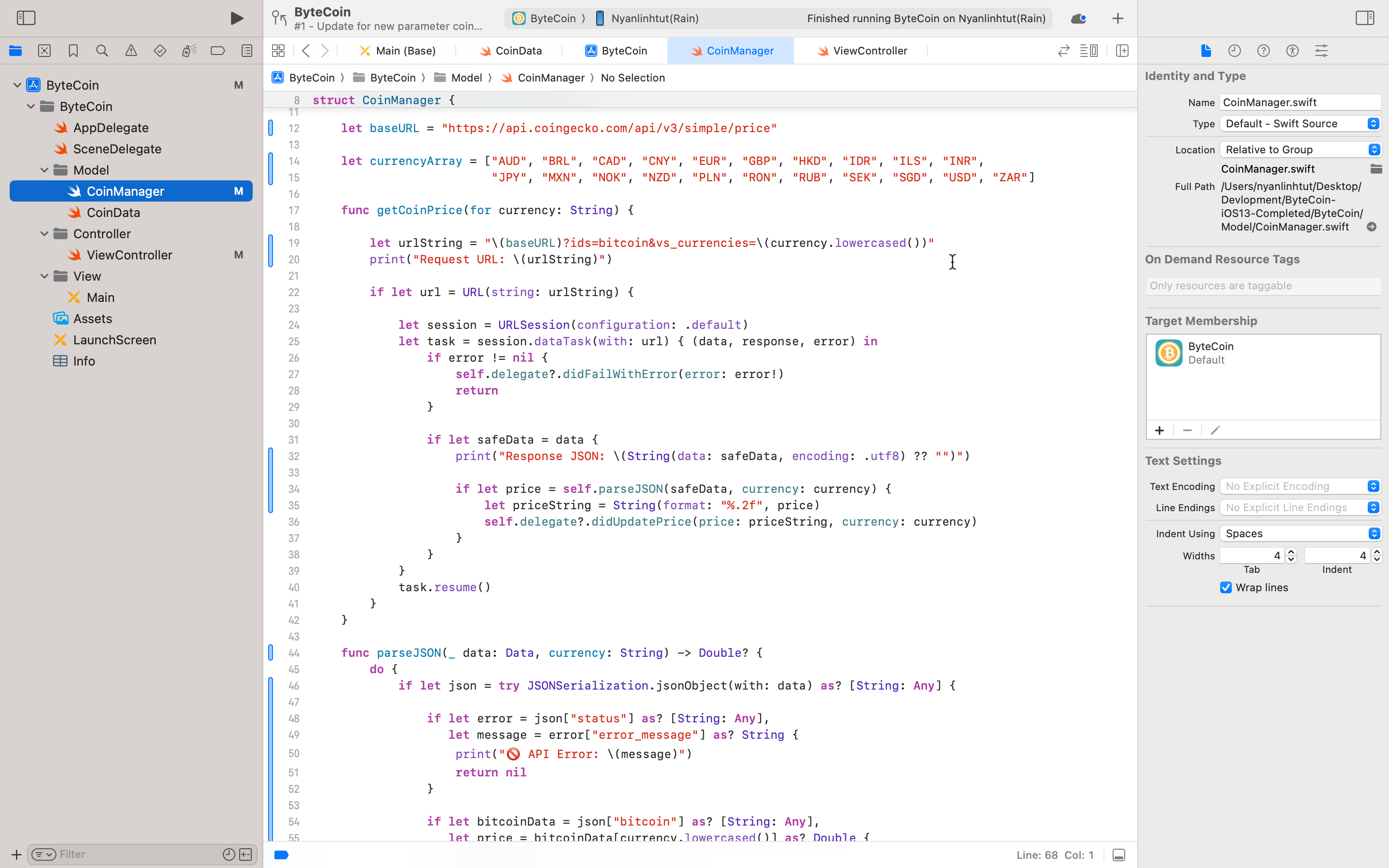Add a new file with navigator plus button
Screen dimensions: 1389x868
click(16, 854)
